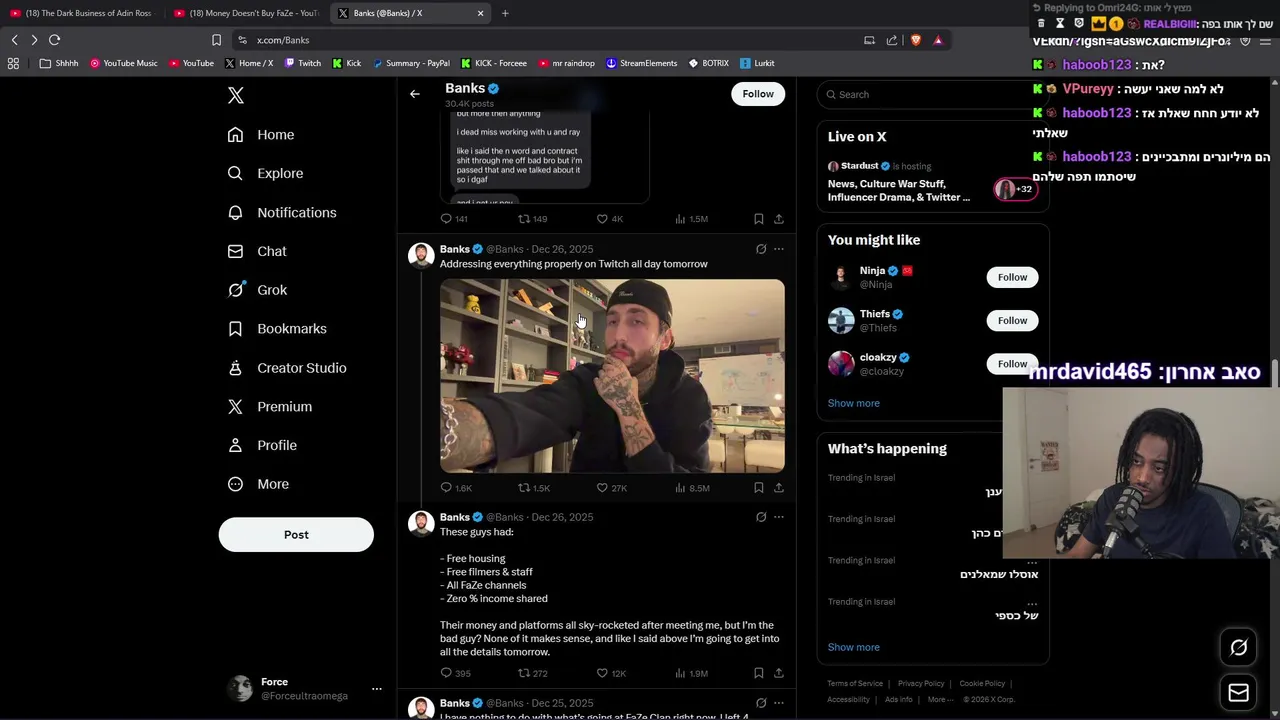Open Cookie Policy footer link

point(982,684)
